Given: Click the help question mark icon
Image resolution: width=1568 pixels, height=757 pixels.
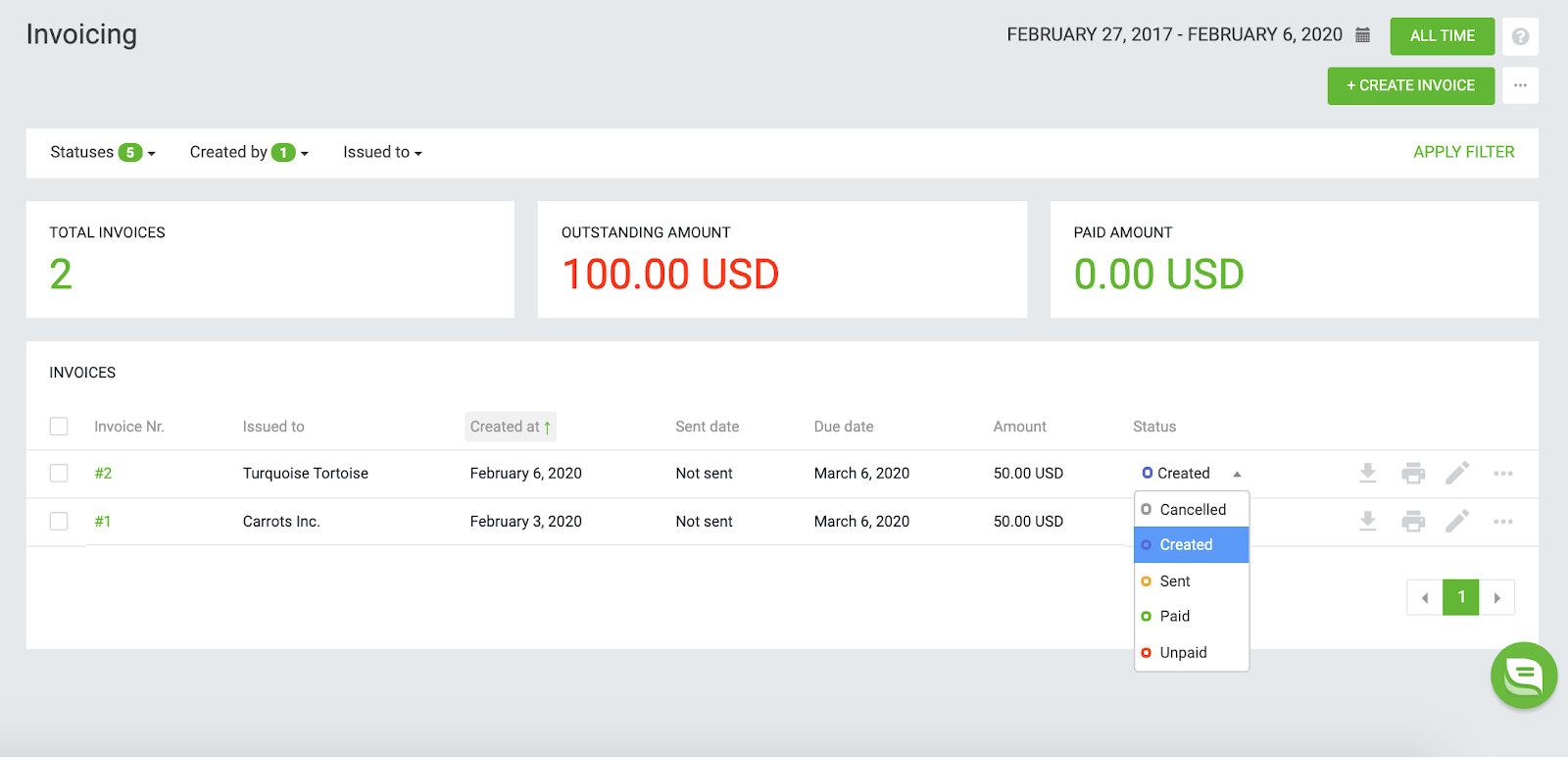Looking at the screenshot, I should tap(1520, 36).
